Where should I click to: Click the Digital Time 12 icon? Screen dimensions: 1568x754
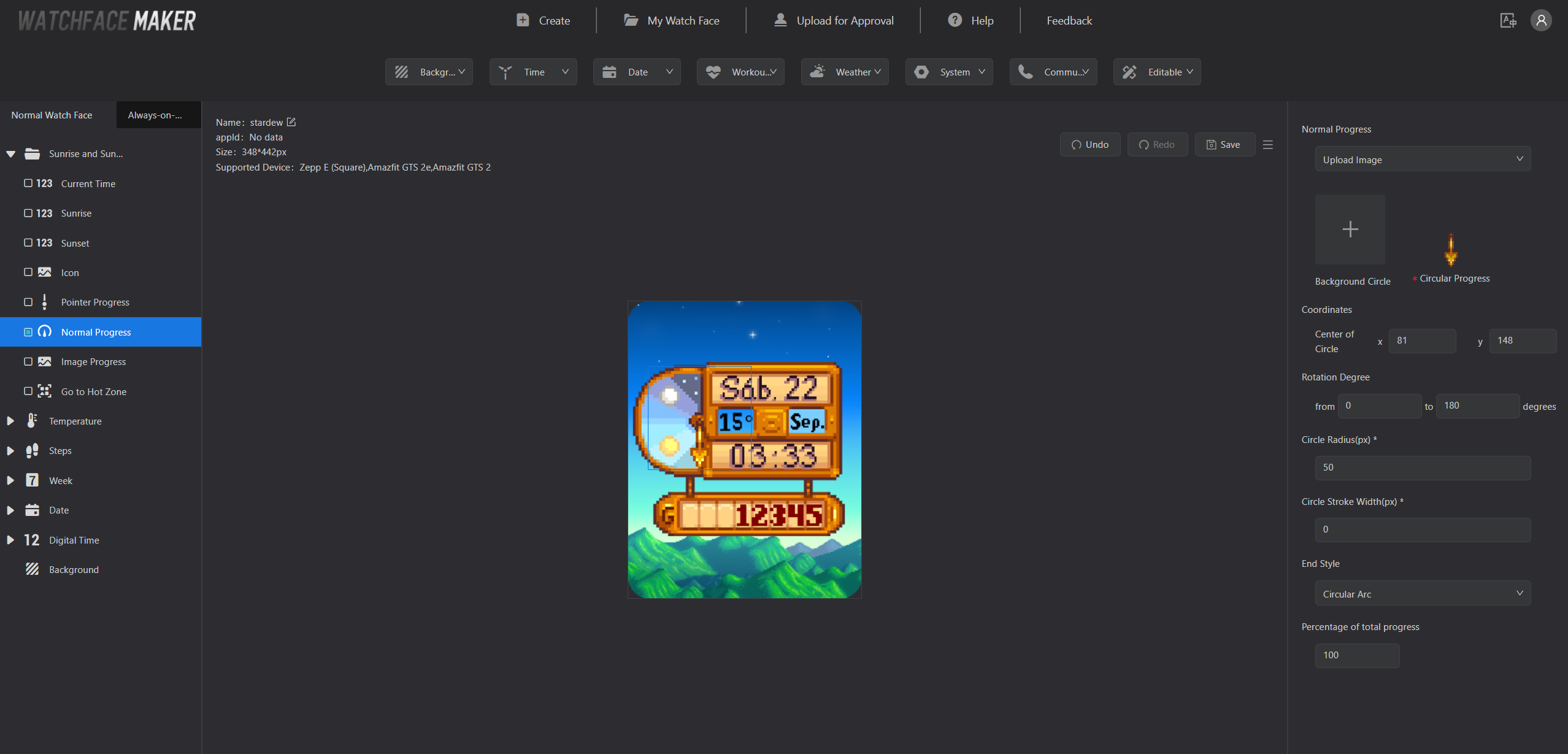[32, 540]
